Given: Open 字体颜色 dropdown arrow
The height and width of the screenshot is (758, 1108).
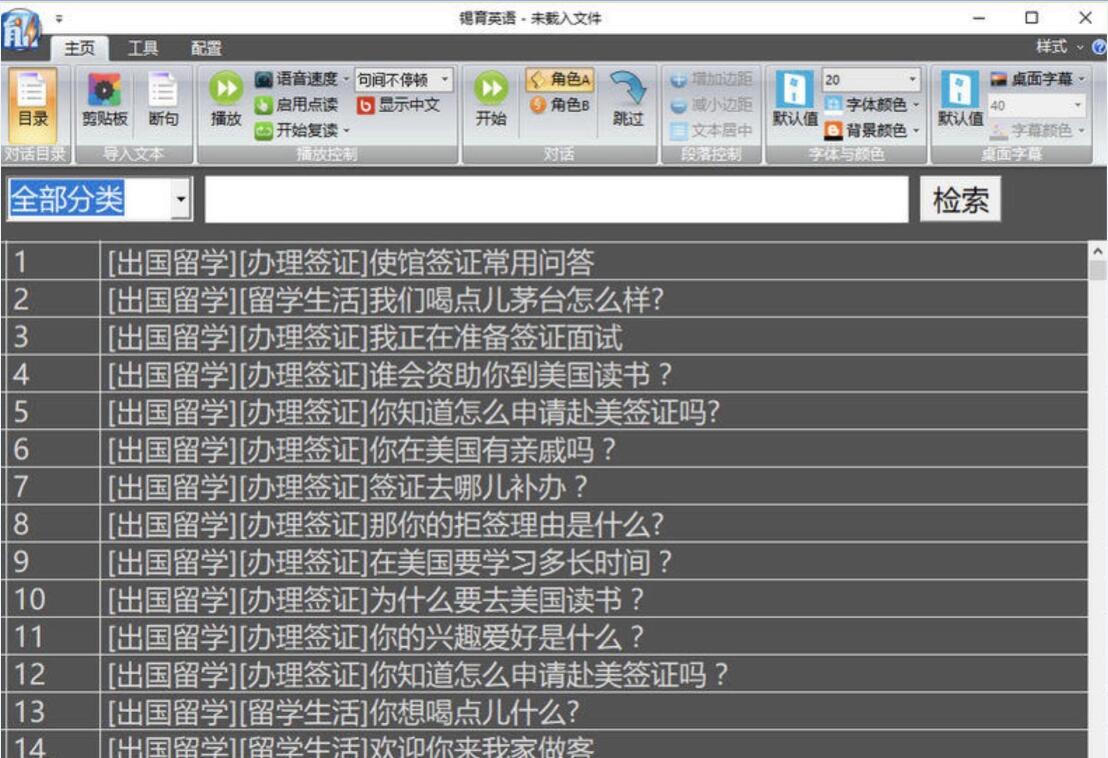Looking at the screenshot, I should (x=916, y=105).
